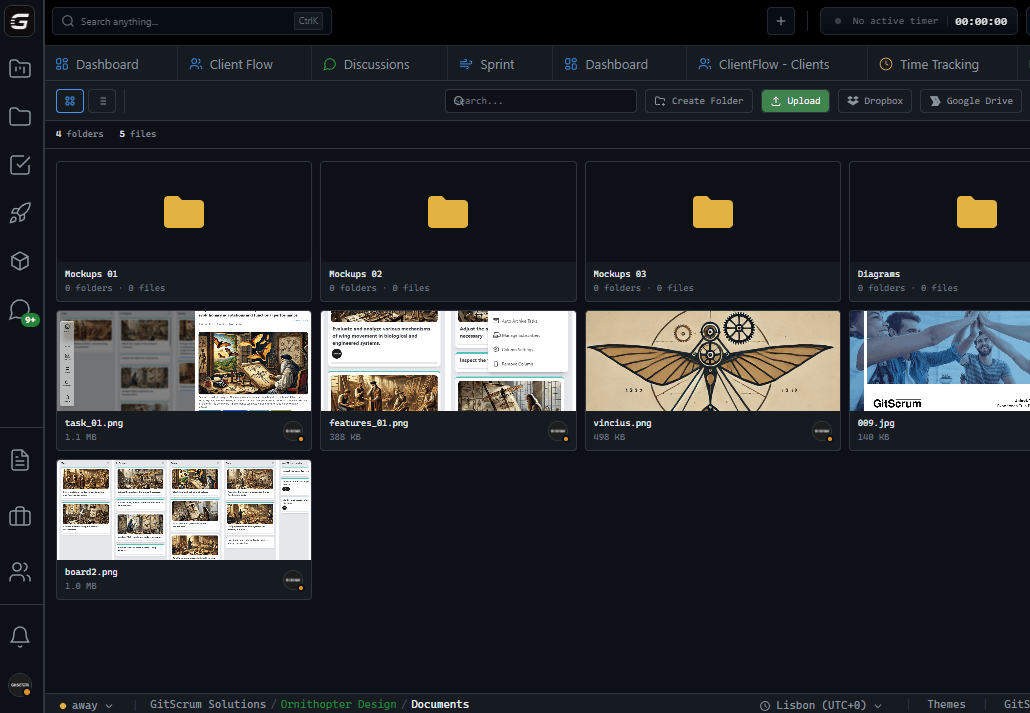The width and height of the screenshot is (1030, 713).
Task: Click the green Upload button
Action: [x=795, y=100]
